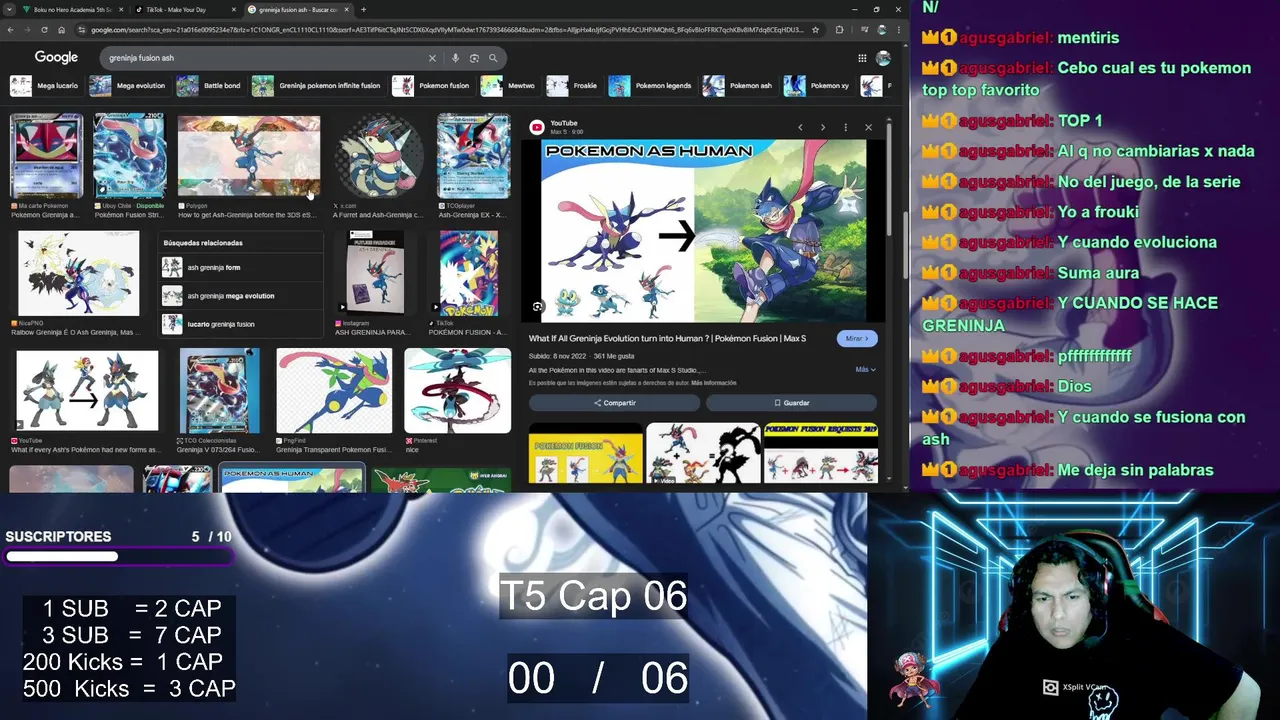Filter by the Pokemon ash chip
This screenshot has width=1280, height=720.
pyautogui.click(x=738, y=86)
